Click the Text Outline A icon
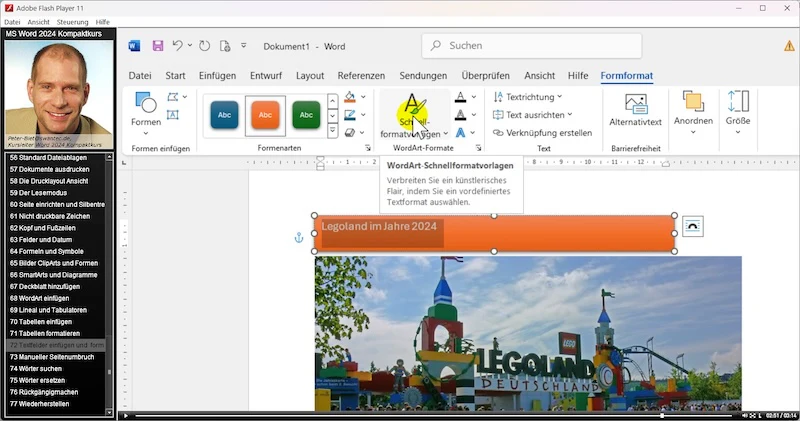The width and height of the screenshot is (800, 421). [460, 115]
